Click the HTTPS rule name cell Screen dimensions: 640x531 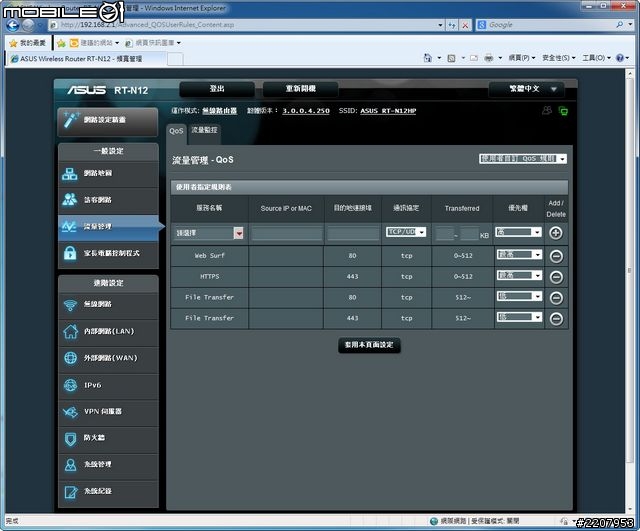click(x=209, y=277)
